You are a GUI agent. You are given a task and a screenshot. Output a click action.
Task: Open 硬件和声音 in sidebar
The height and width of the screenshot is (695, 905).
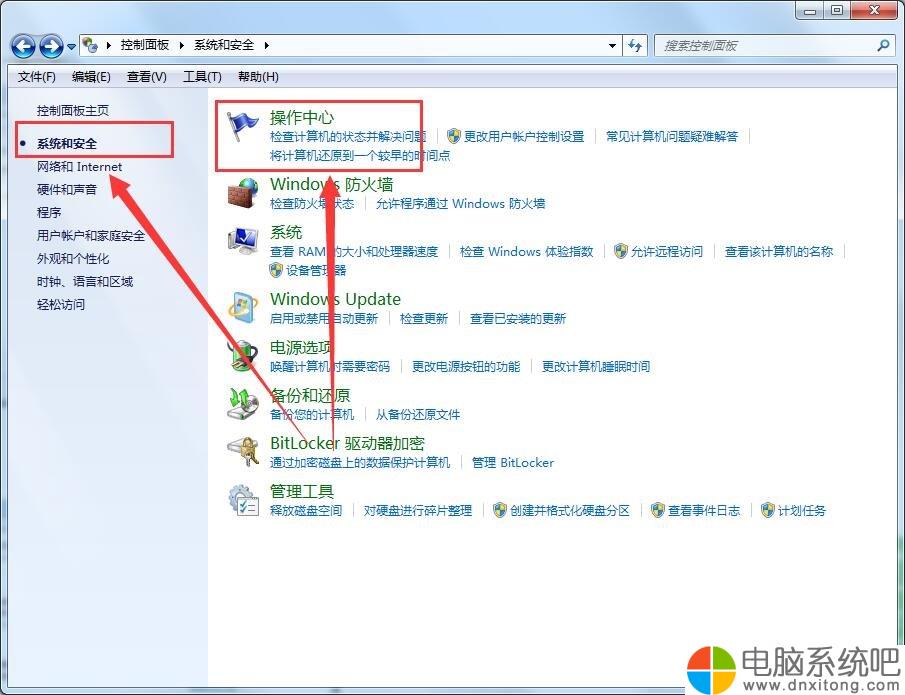coord(66,190)
